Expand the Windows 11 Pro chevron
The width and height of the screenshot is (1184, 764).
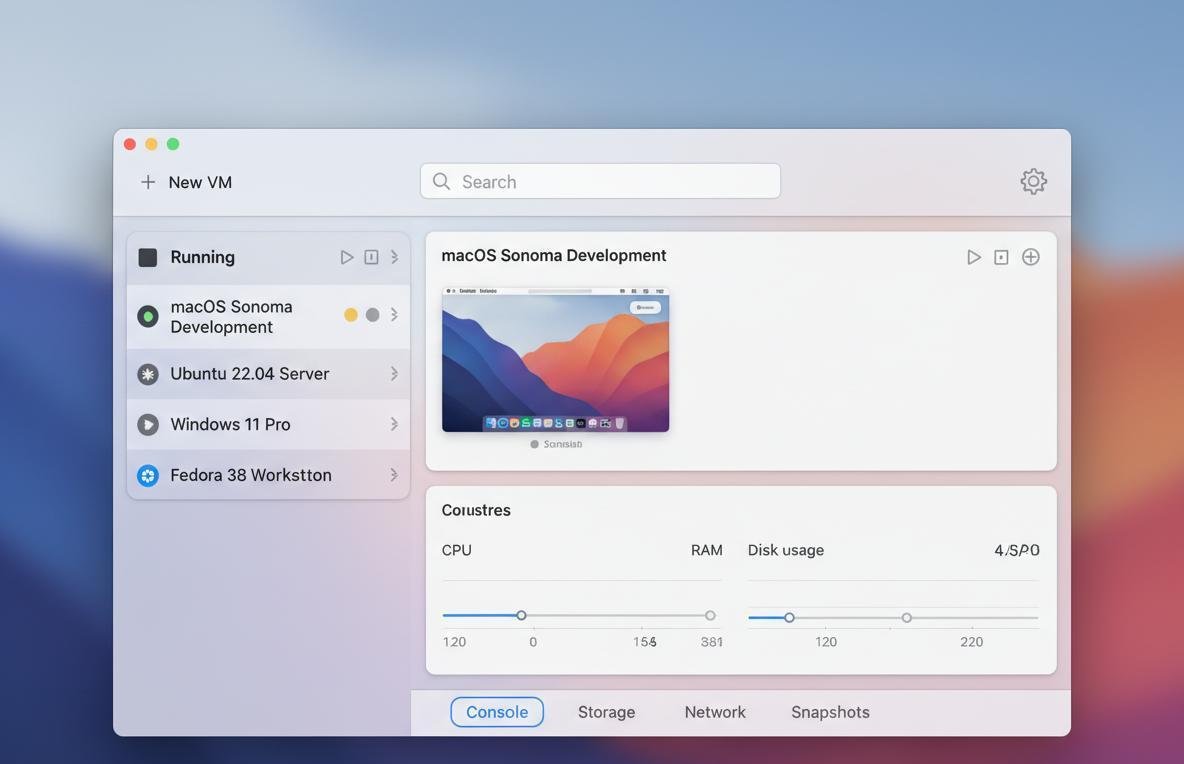click(394, 424)
